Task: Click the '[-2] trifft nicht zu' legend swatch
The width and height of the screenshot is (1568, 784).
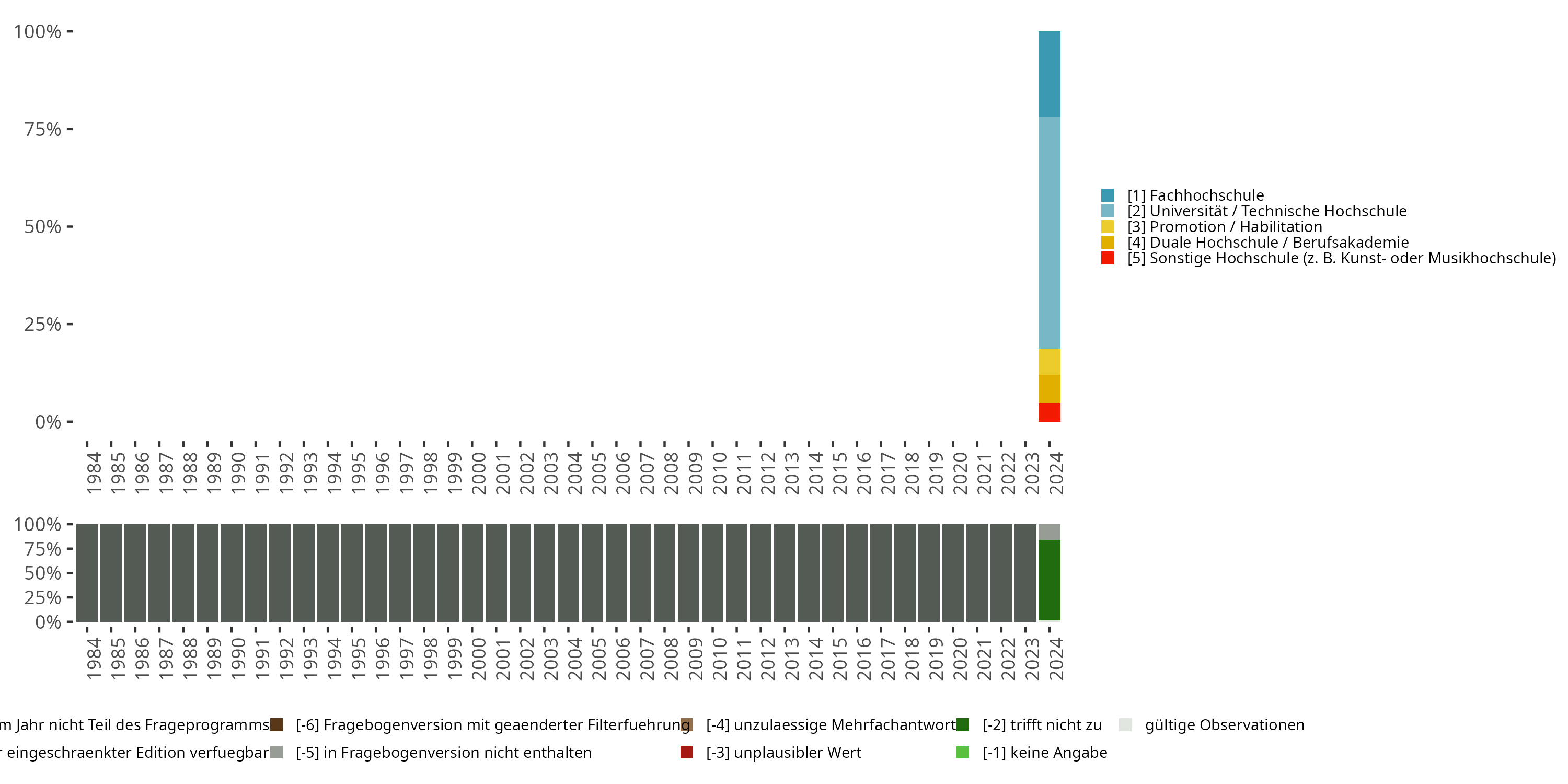Action: (962, 724)
